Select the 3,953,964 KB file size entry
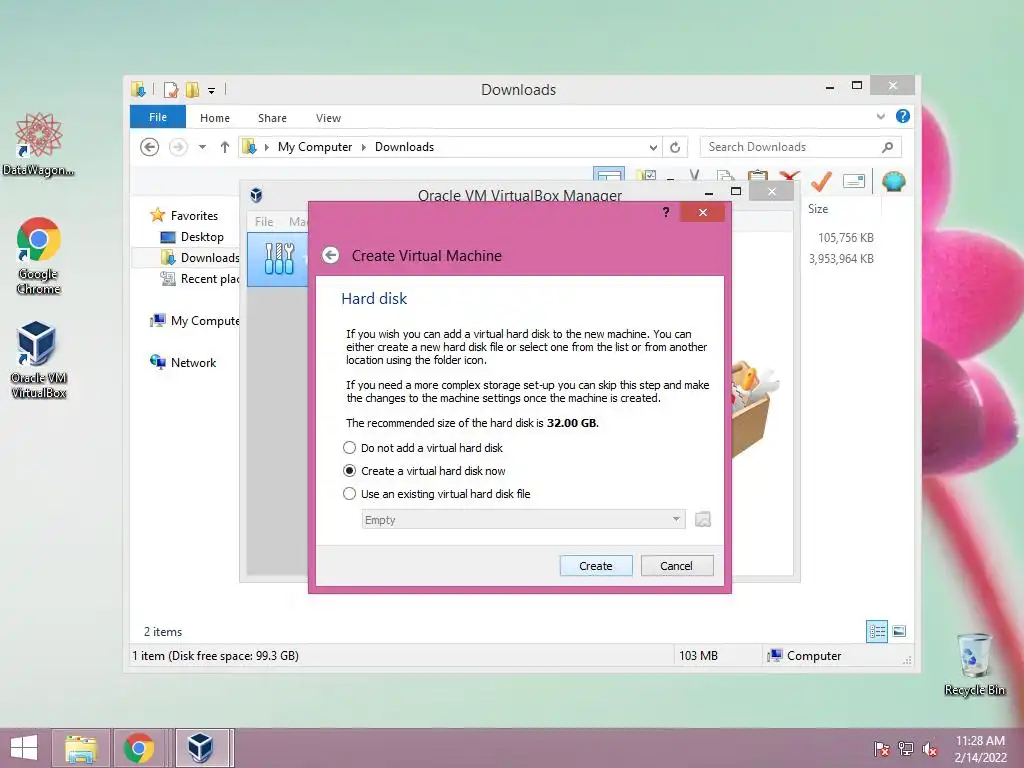1024x768 pixels. tap(841, 259)
